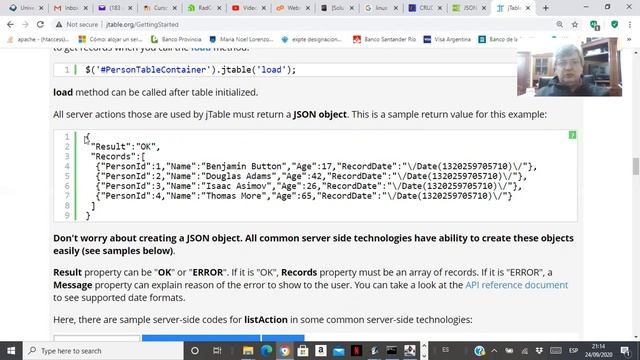Open the green shield extension
Screen dimensions: 640x360
tap(614, 24)
